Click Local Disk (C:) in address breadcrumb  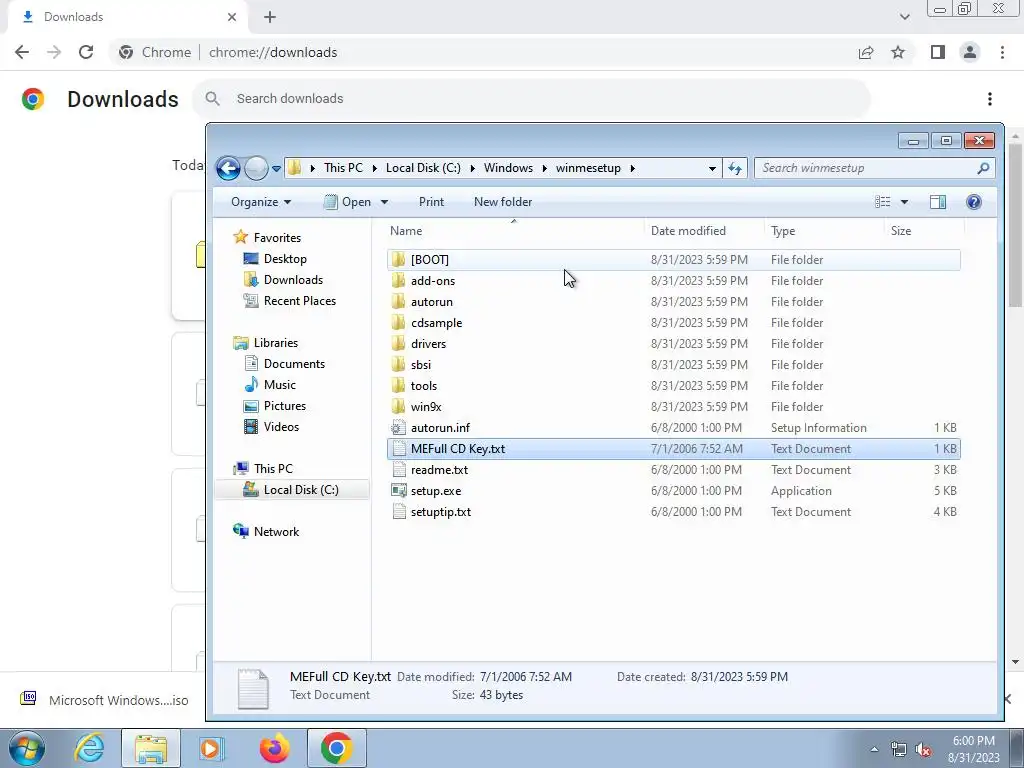pos(423,168)
